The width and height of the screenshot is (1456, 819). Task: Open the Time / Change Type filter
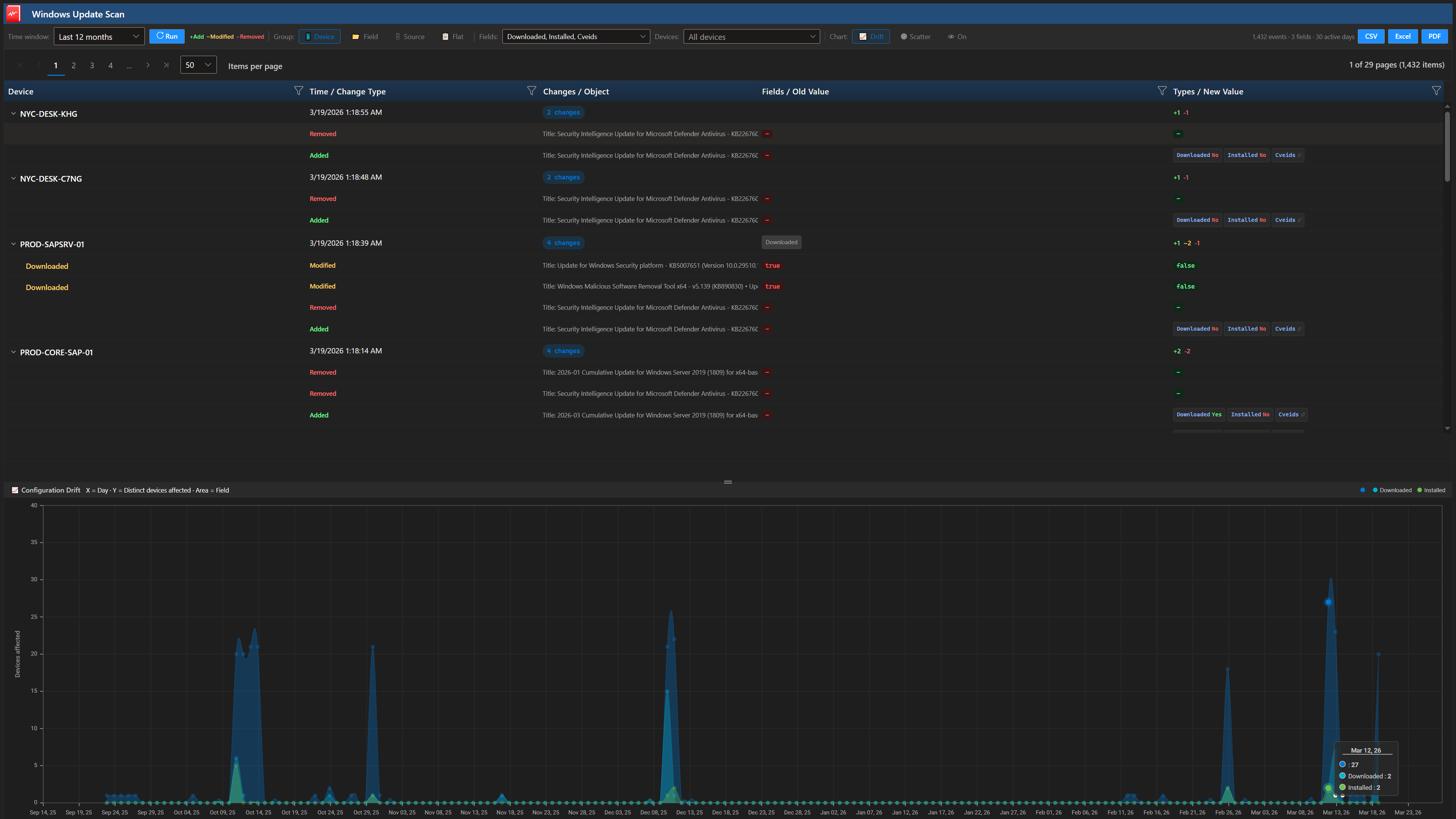531,91
